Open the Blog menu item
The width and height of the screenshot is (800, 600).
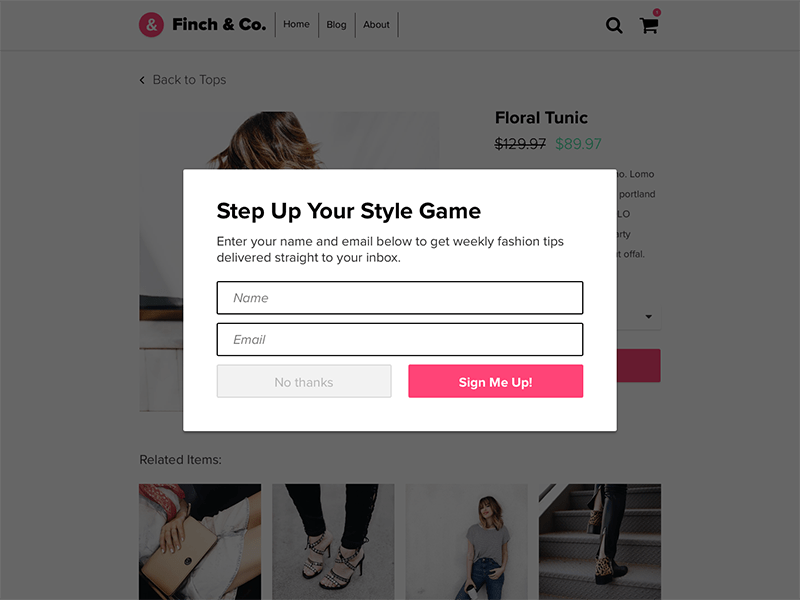336,24
